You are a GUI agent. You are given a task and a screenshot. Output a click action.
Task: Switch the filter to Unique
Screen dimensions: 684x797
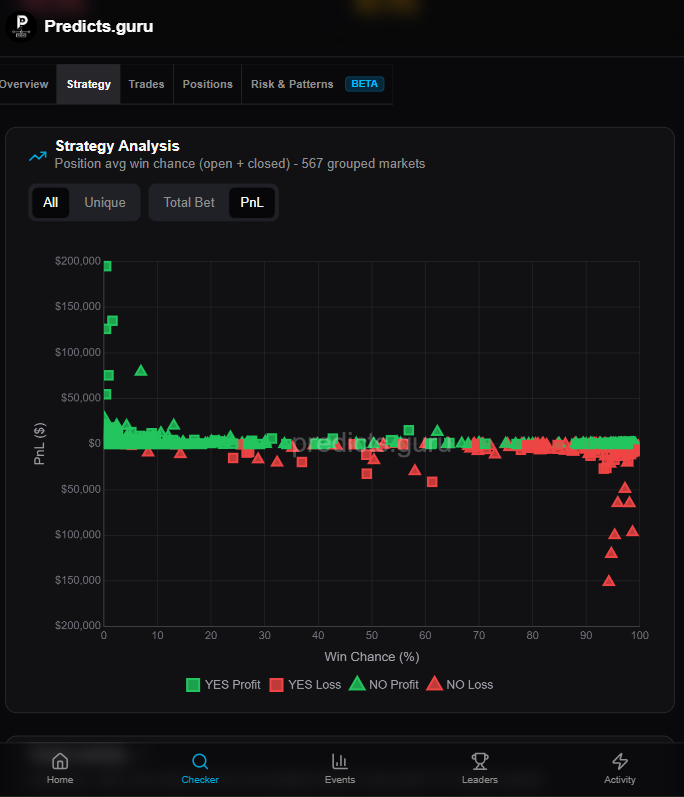[105, 202]
